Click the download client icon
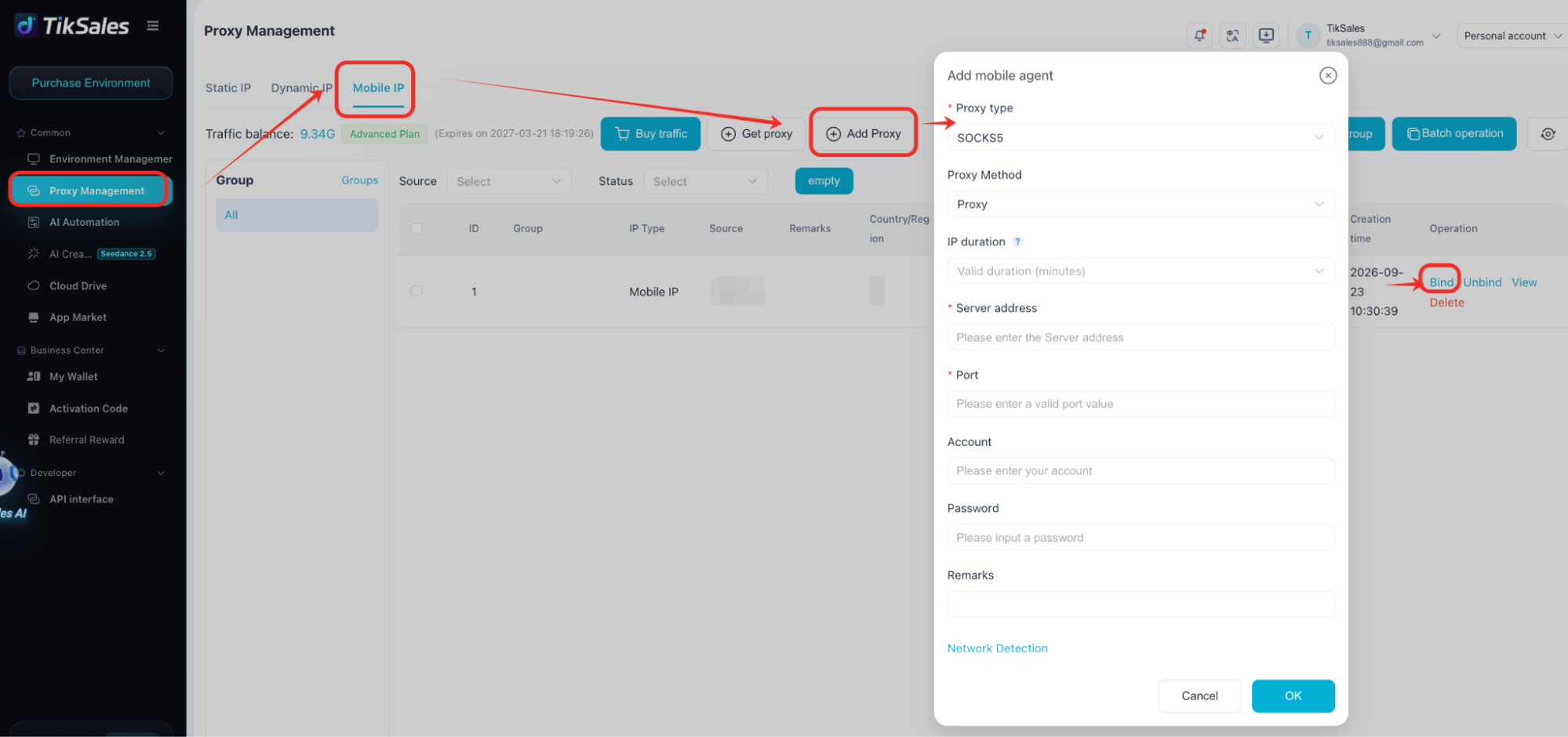The image size is (1568, 737). click(1266, 35)
